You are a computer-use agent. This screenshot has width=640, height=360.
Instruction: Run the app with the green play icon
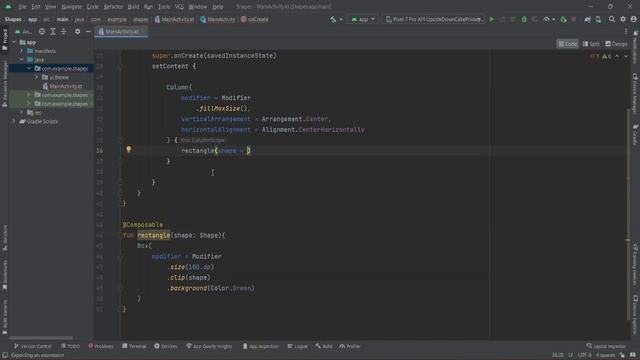492,19
